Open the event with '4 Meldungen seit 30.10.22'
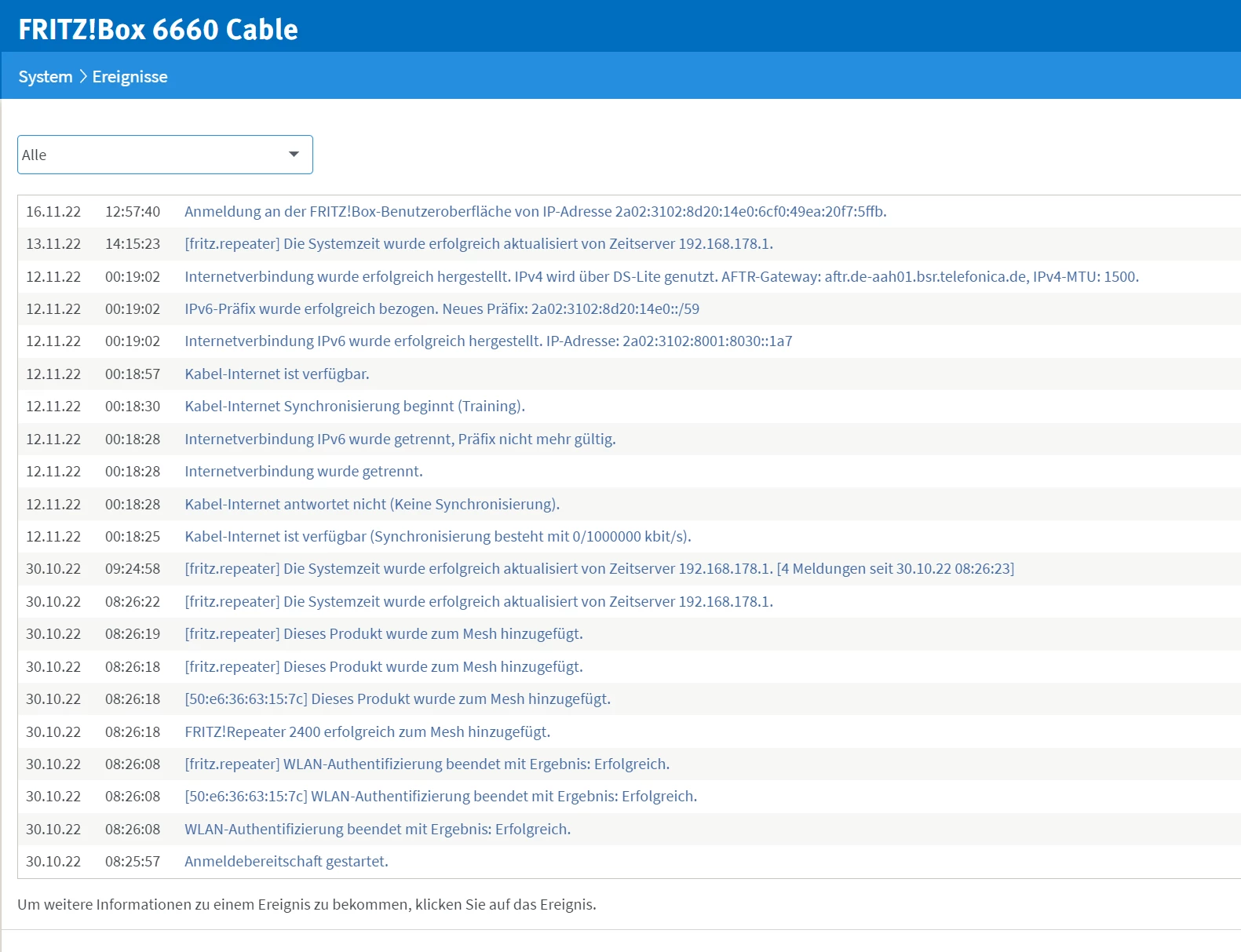1241x952 pixels. (x=600, y=569)
